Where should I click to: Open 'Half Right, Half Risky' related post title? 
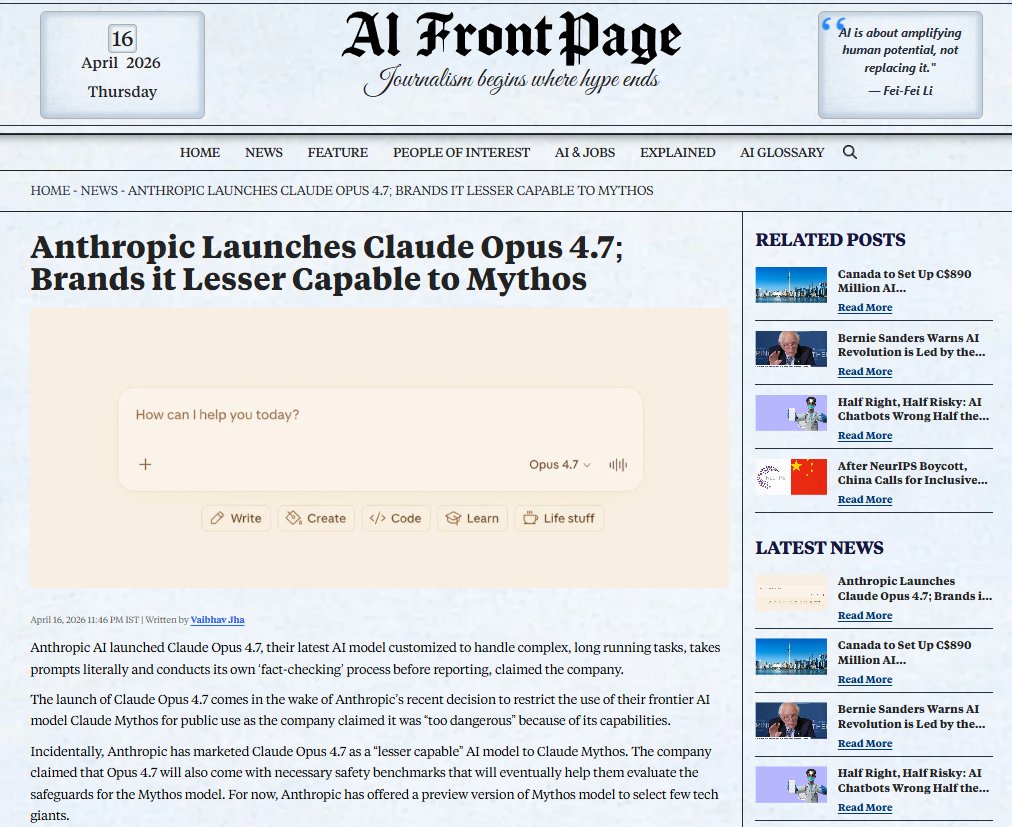(913, 409)
